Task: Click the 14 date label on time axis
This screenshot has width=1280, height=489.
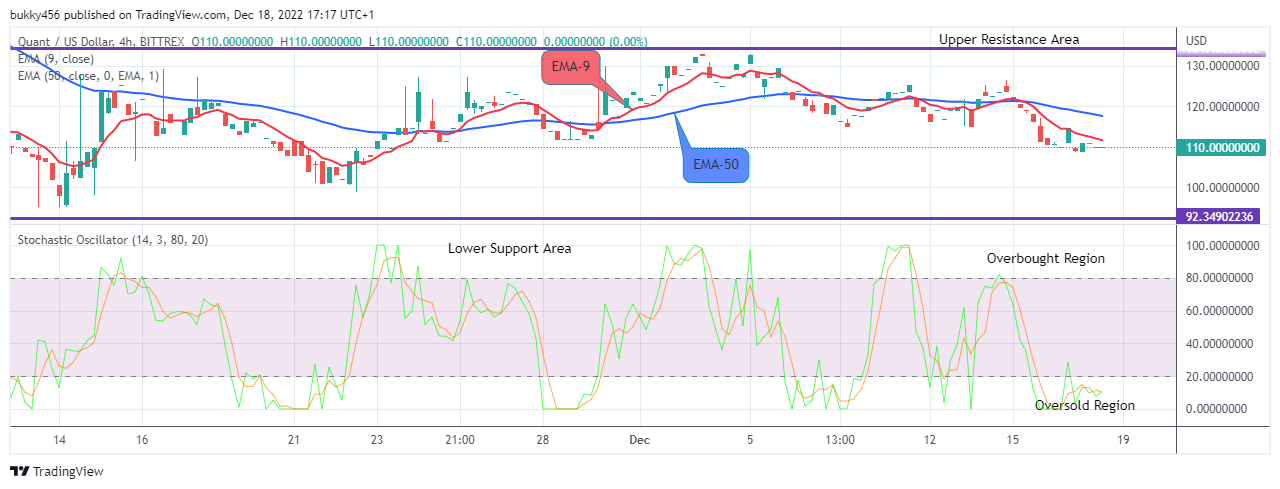Action: click(59, 440)
